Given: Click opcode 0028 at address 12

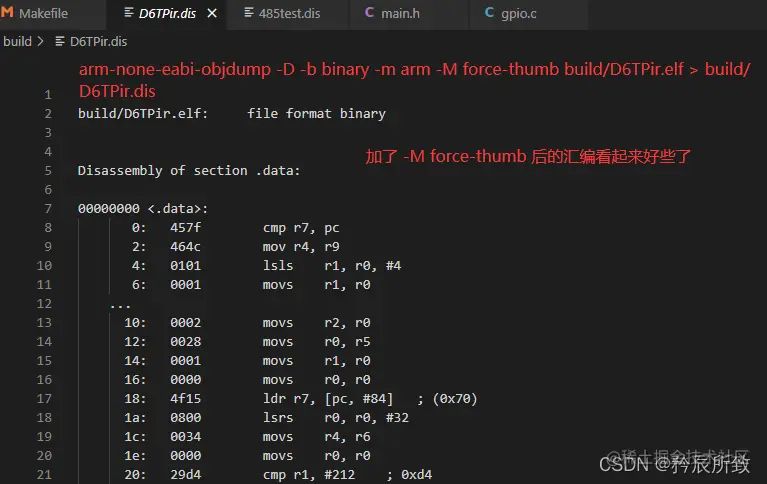Looking at the screenshot, I should click(x=185, y=342).
